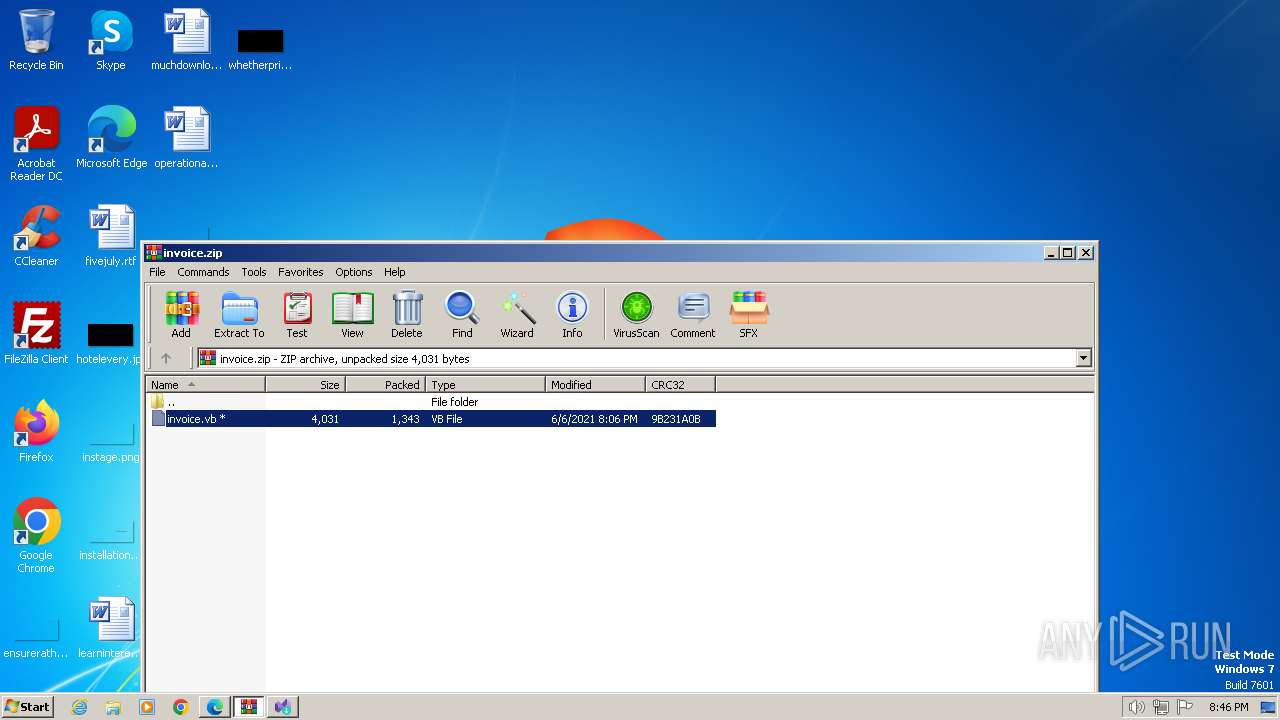Maximize the invoice.zip window
The height and width of the screenshot is (720, 1280).
pyautogui.click(x=1068, y=253)
